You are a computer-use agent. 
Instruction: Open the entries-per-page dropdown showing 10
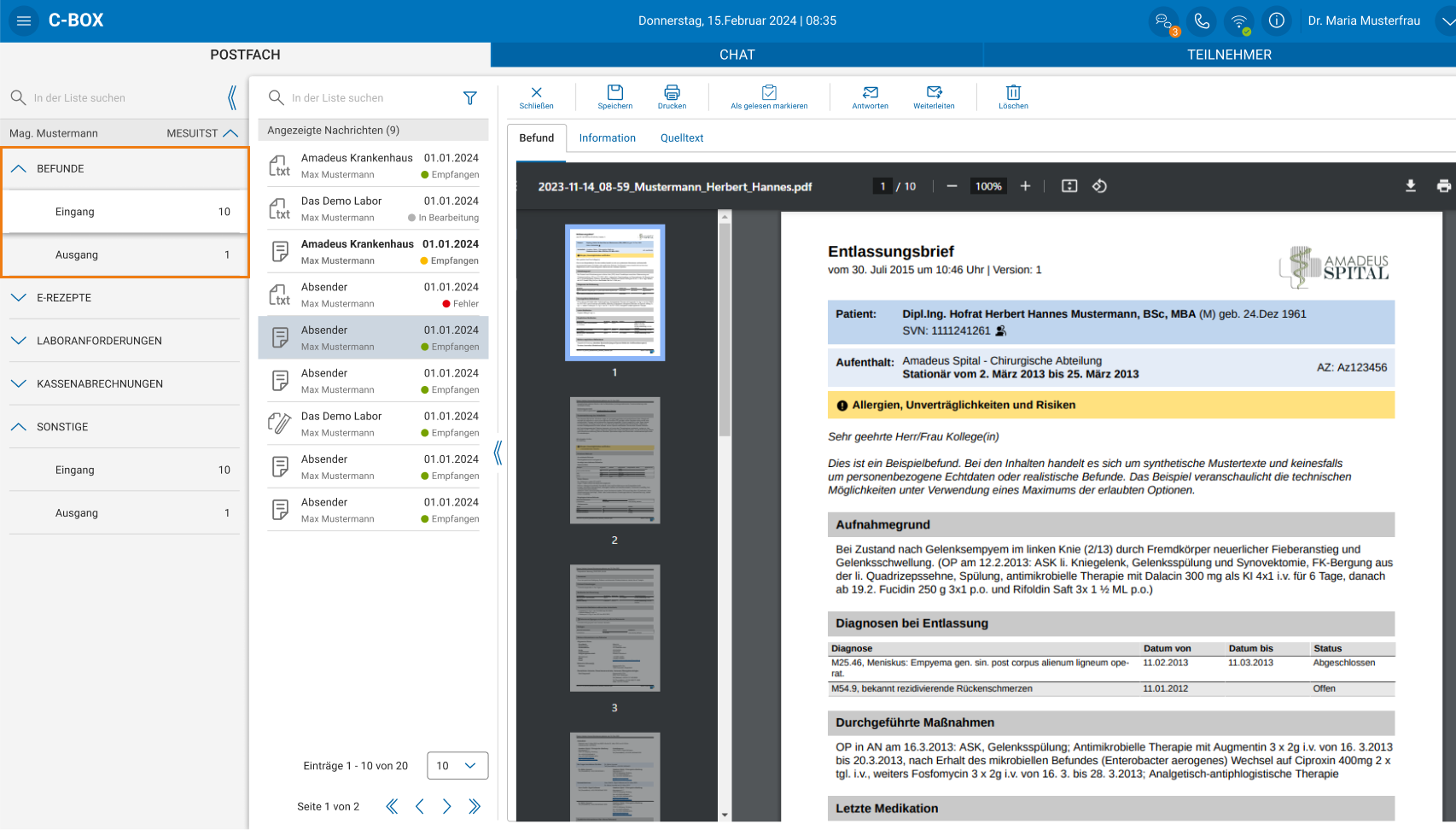click(x=457, y=766)
